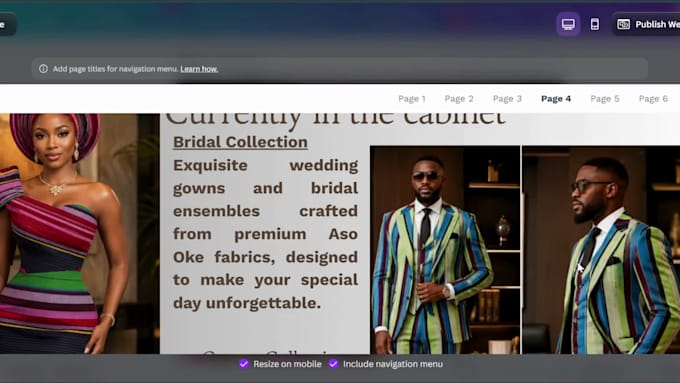Viewport: 680px width, 383px height.
Task: Click the info icon beside page titles hint
Action: (x=43, y=69)
